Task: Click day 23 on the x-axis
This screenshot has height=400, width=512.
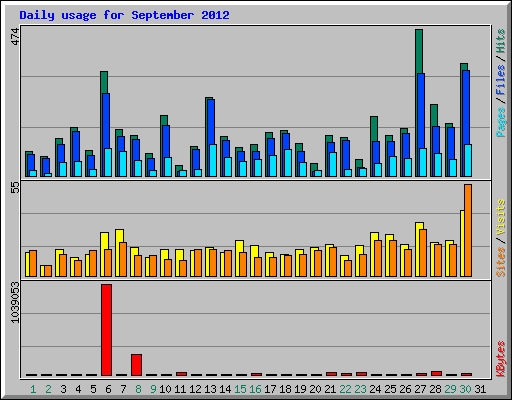Action: tap(360, 389)
